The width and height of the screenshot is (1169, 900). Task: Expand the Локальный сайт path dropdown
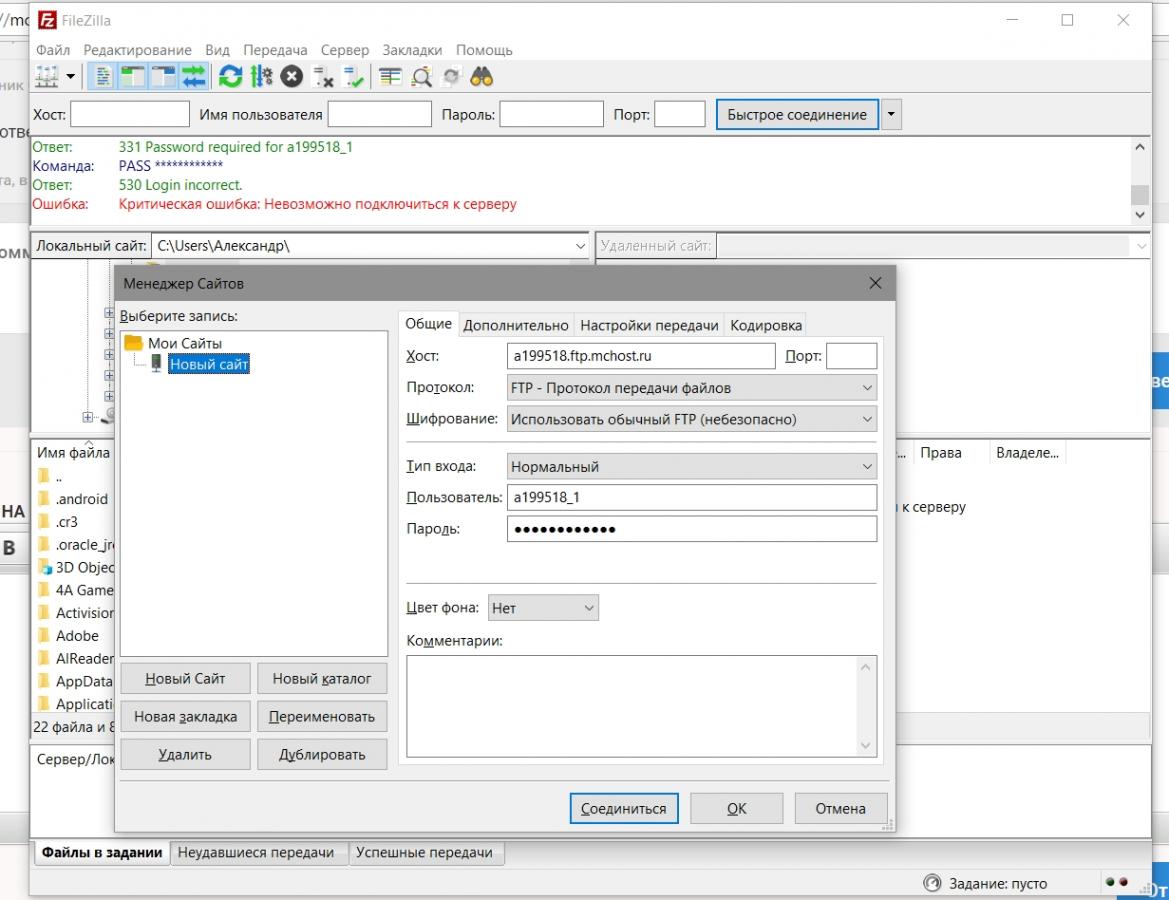[x=580, y=246]
